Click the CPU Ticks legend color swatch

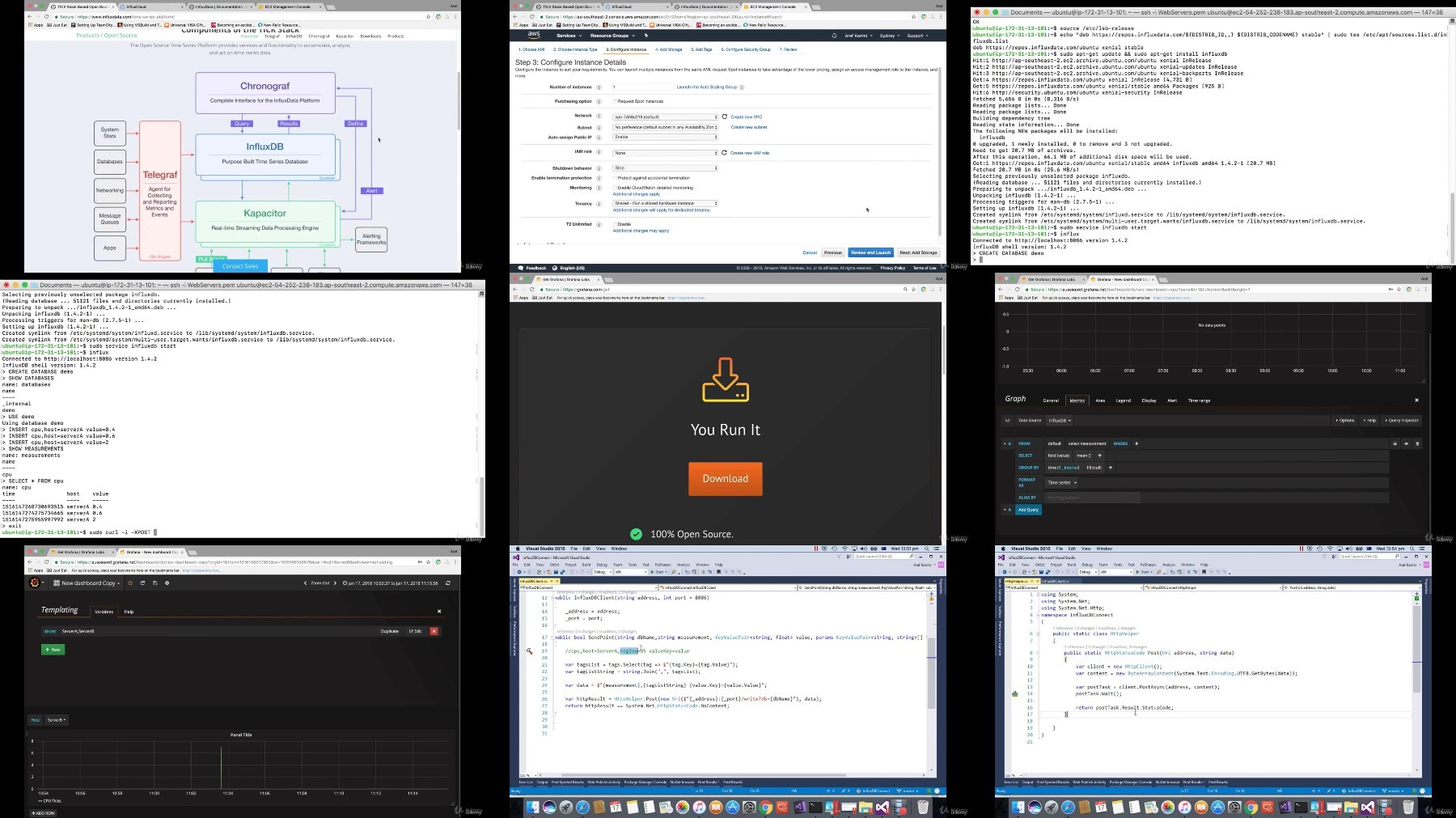click(40, 800)
